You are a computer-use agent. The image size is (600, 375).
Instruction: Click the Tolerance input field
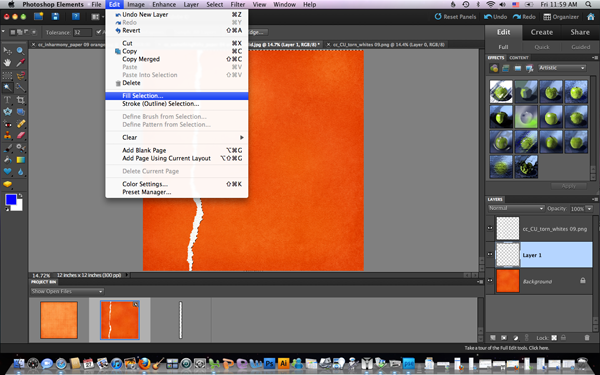point(82,33)
